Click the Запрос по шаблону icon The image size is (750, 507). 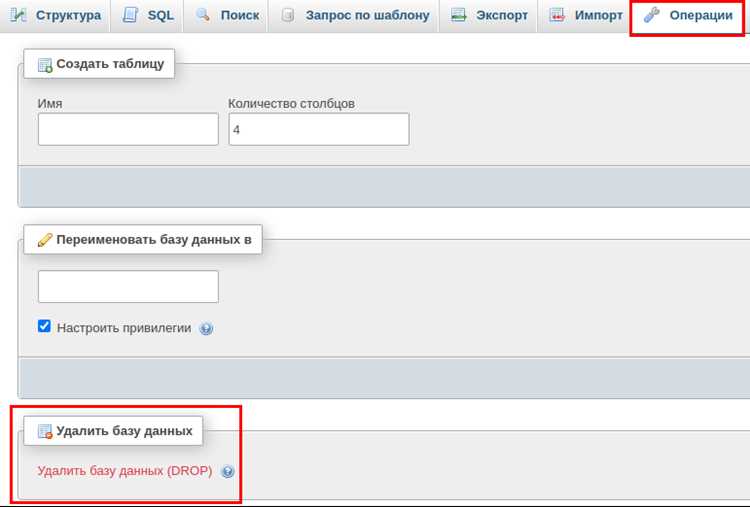tap(287, 15)
